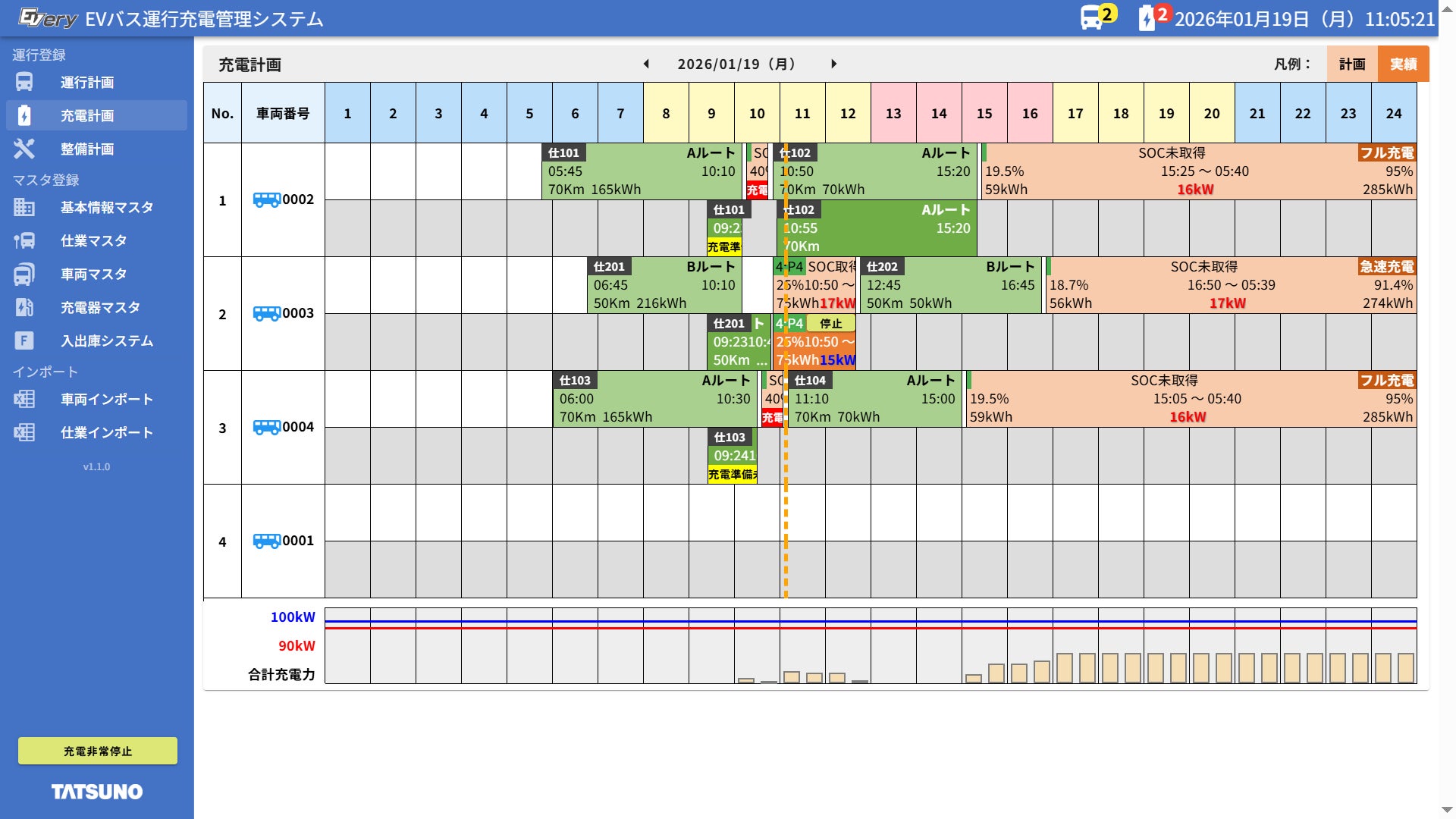Image resolution: width=1456 pixels, height=819 pixels.
Task: Click the 停止 button on 0003's charge block
Action: (830, 324)
